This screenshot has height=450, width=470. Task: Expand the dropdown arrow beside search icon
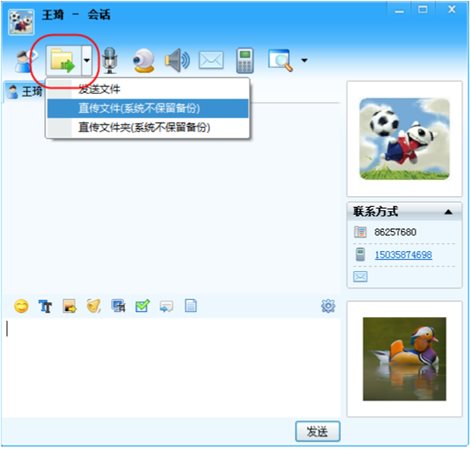(x=304, y=60)
